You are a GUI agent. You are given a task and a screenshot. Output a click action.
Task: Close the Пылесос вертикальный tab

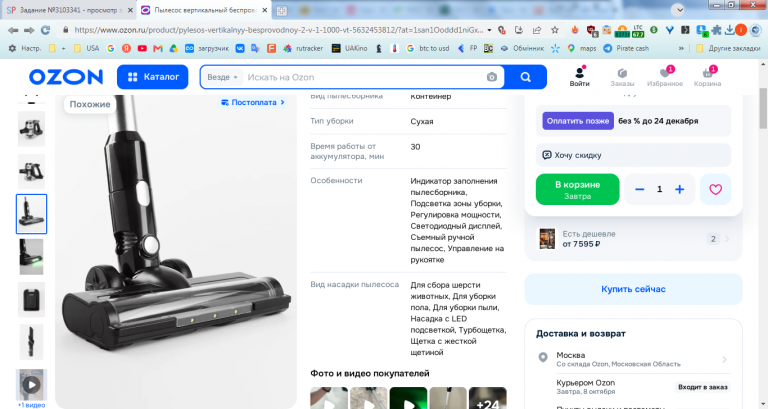264,10
